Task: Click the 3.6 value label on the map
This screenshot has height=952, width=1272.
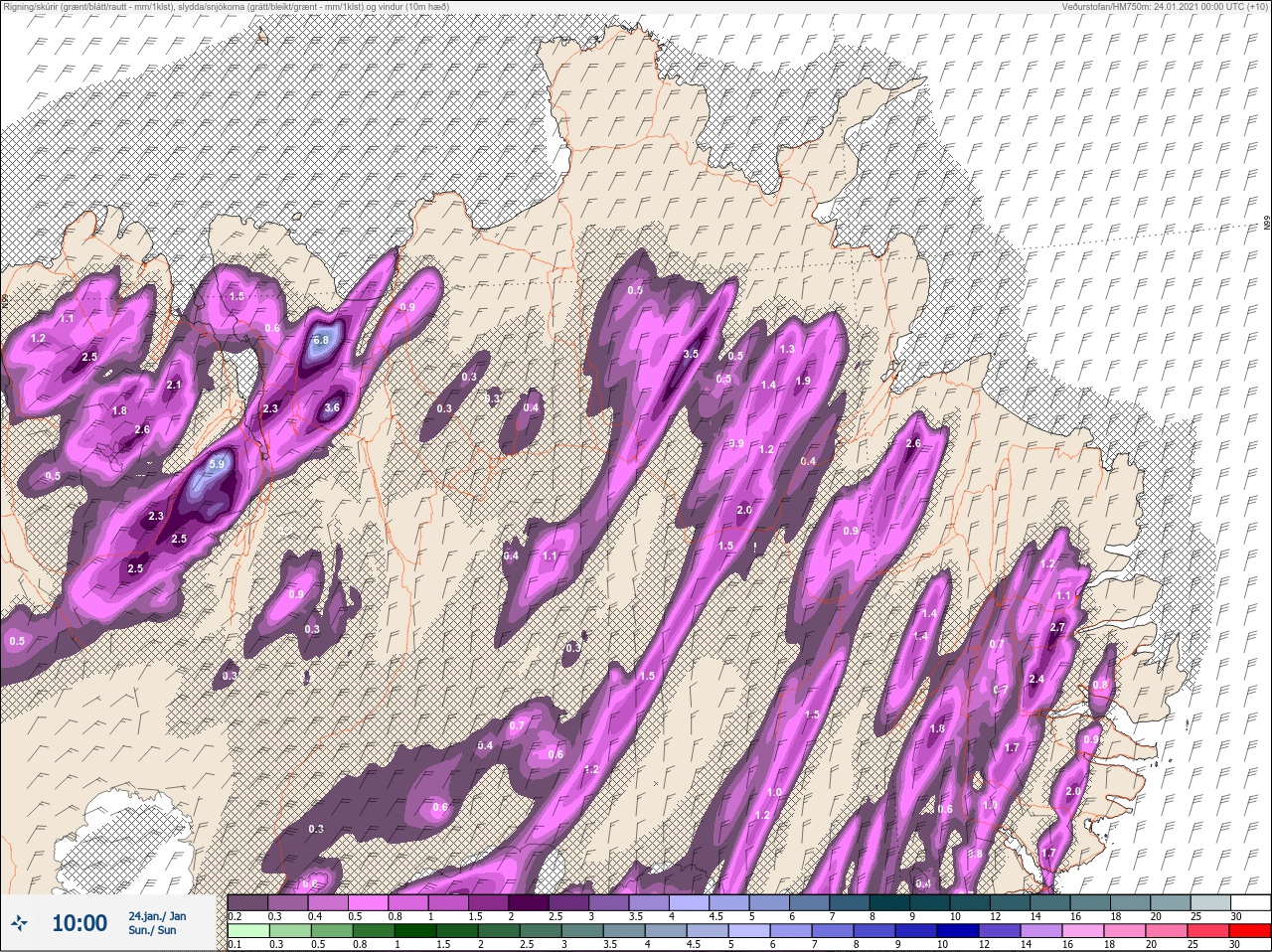Action: click(x=333, y=406)
